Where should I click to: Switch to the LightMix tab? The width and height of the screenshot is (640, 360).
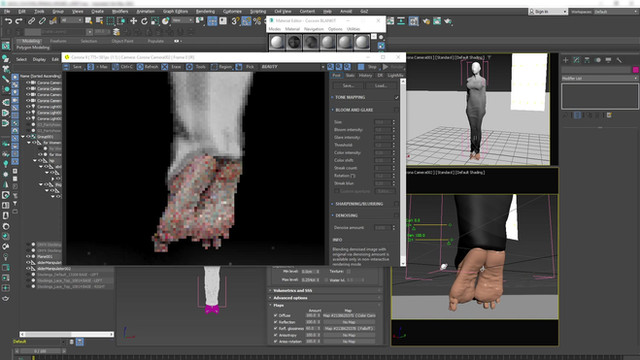395,75
